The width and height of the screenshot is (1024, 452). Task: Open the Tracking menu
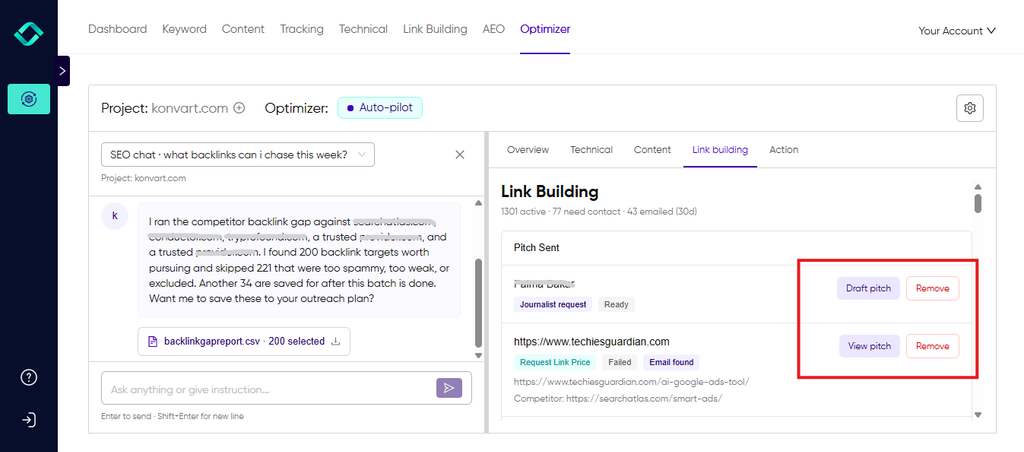pyautogui.click(x=302, y=29)
